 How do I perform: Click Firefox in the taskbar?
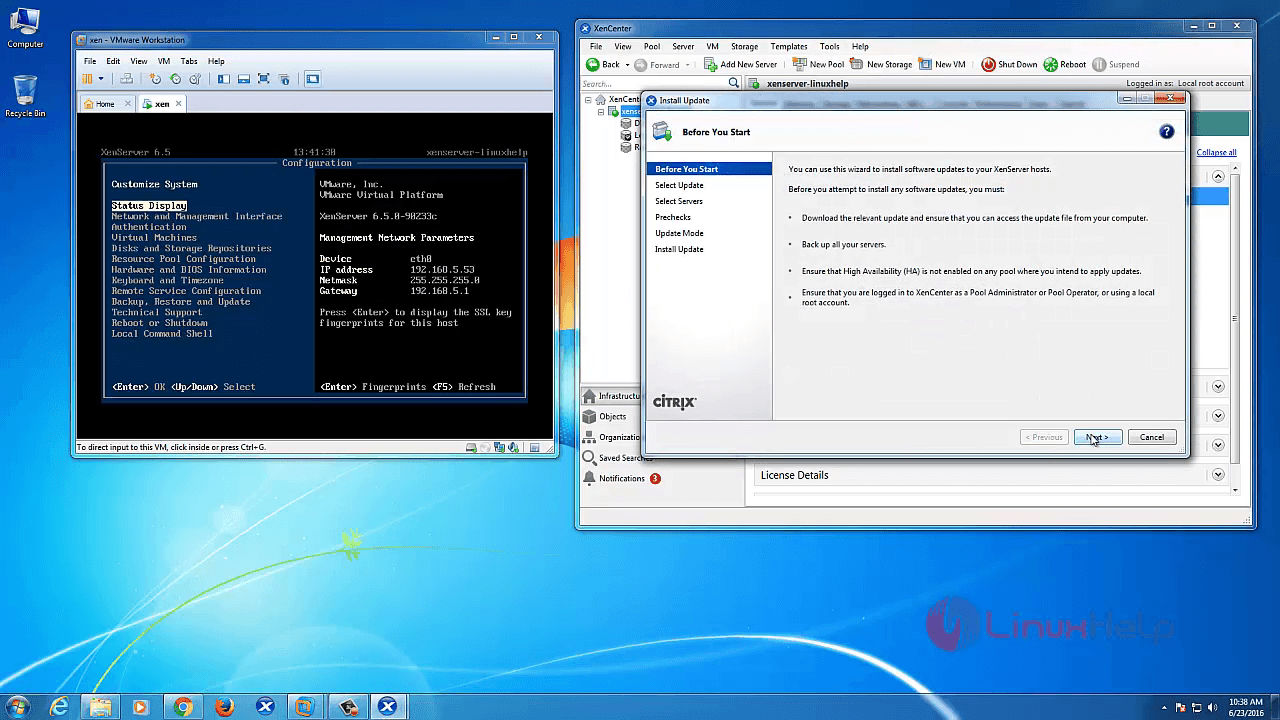224,707
